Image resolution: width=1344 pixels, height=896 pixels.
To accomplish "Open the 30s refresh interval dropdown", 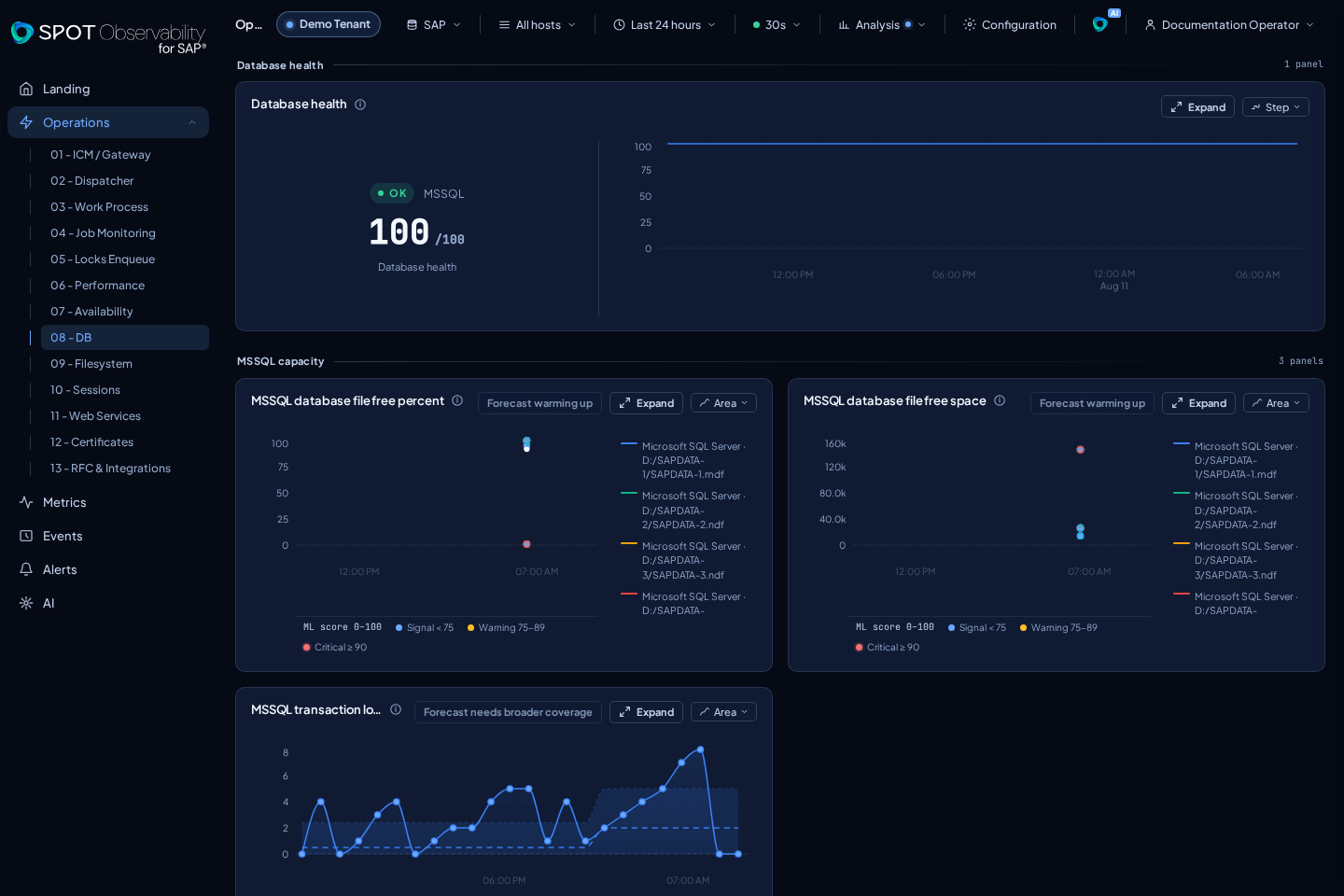I will point(777,24).
